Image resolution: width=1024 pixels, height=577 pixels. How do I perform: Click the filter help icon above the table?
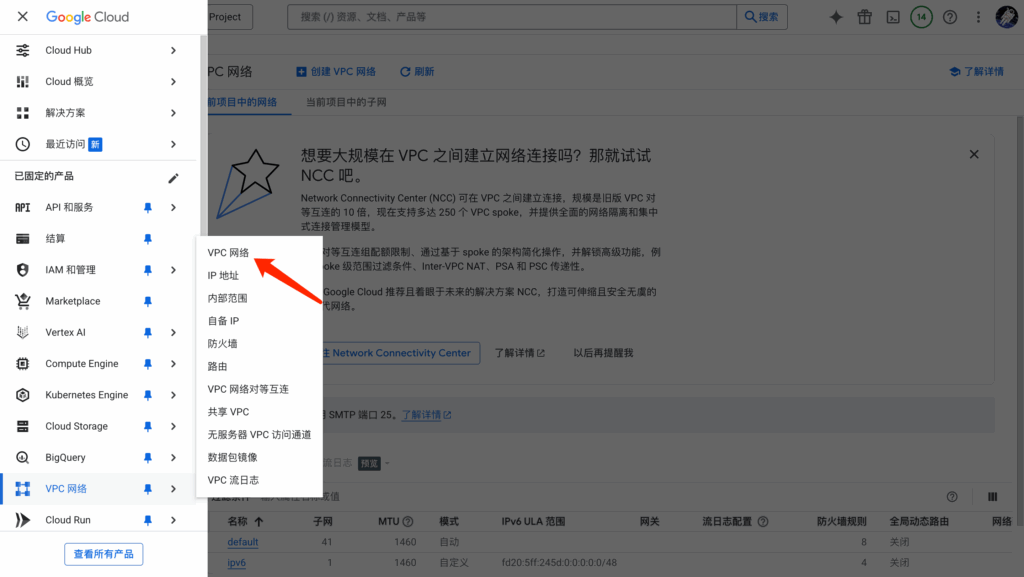952,497
